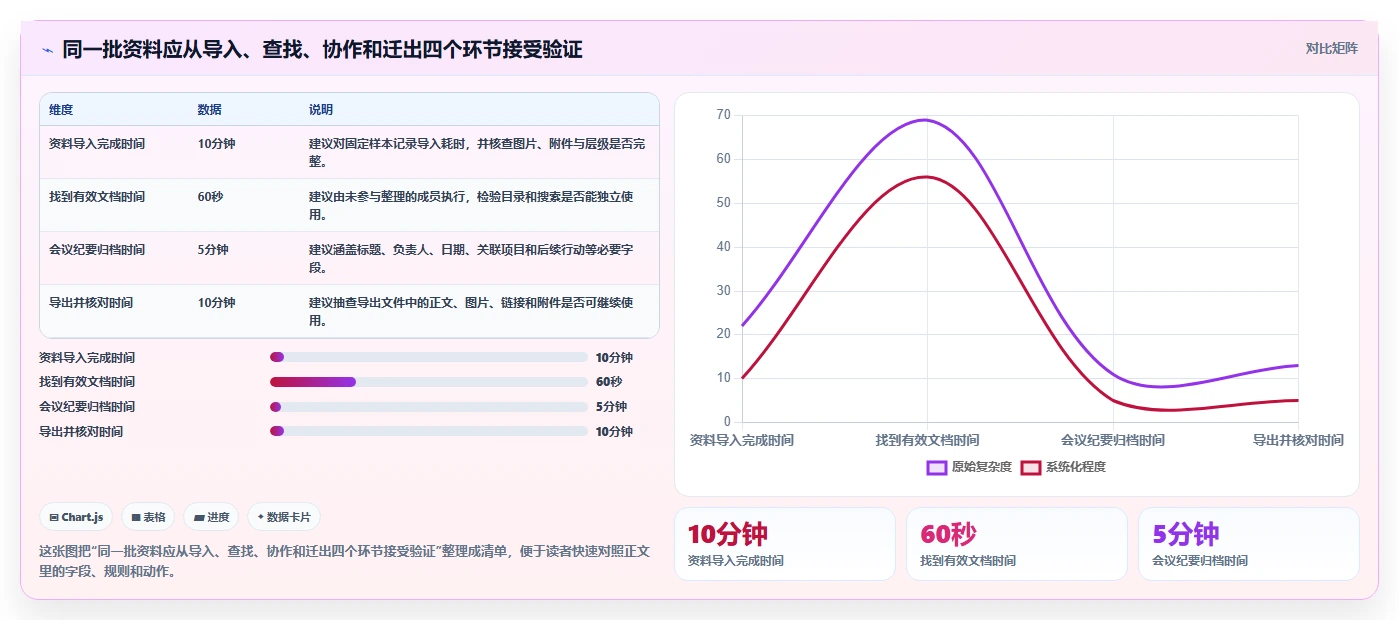Click the chart x-axis label 找到有效文档时间
The width and height of the screenshot is (1399, 620).
point(928,440)
